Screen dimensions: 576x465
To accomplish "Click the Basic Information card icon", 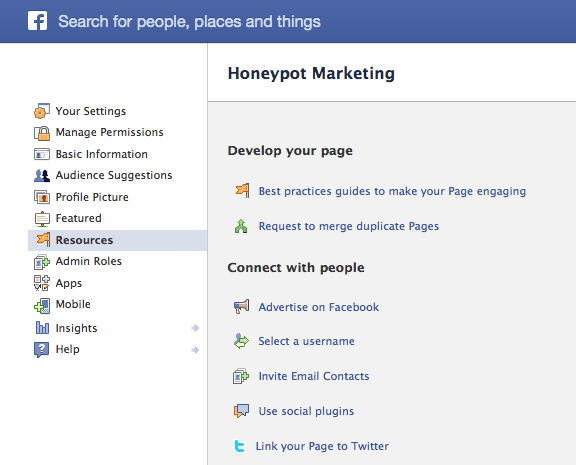I will [x=42, y=154].
